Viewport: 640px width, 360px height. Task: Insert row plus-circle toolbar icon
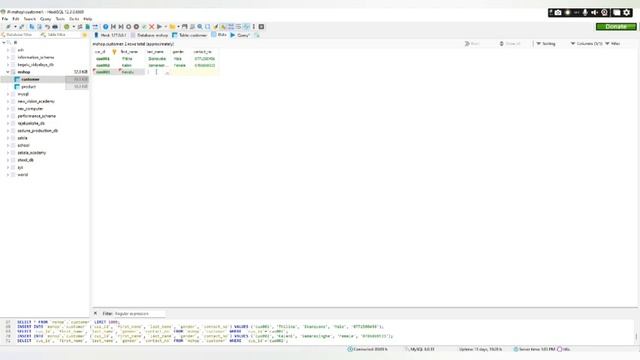point(129,27)
